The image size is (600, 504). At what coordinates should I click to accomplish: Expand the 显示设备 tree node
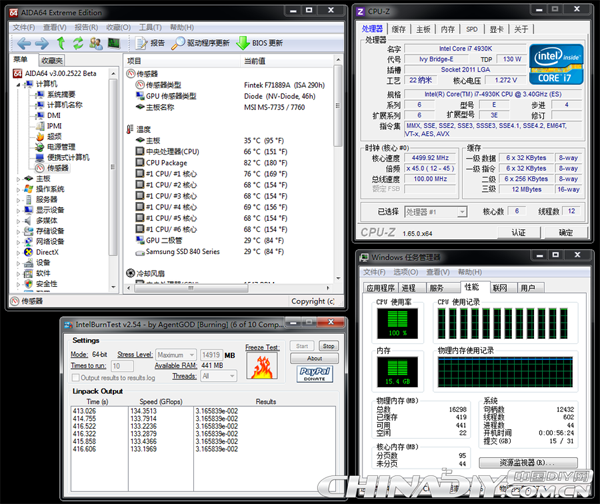(18, 210)
